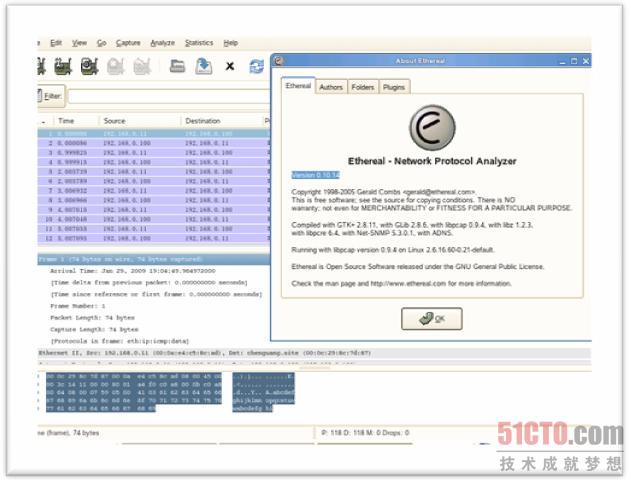Switch to the Plugins tab
631x480 pixels.
tap(394, 87)
